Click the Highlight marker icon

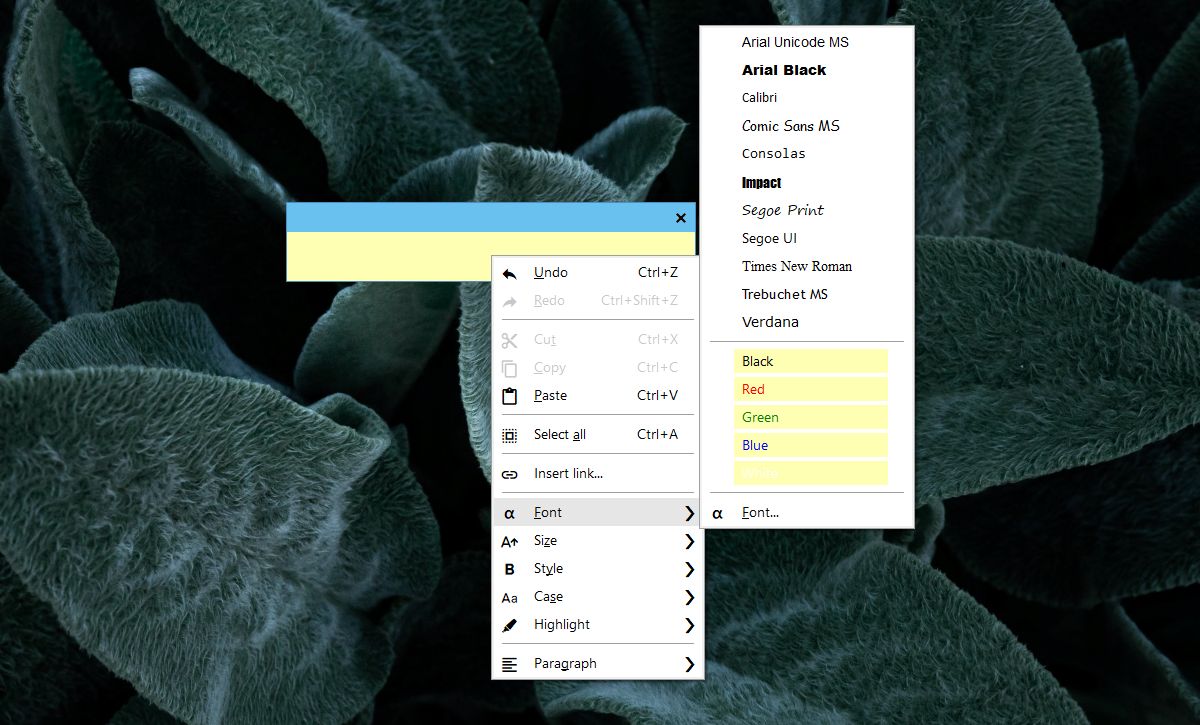tap(510, 625)
